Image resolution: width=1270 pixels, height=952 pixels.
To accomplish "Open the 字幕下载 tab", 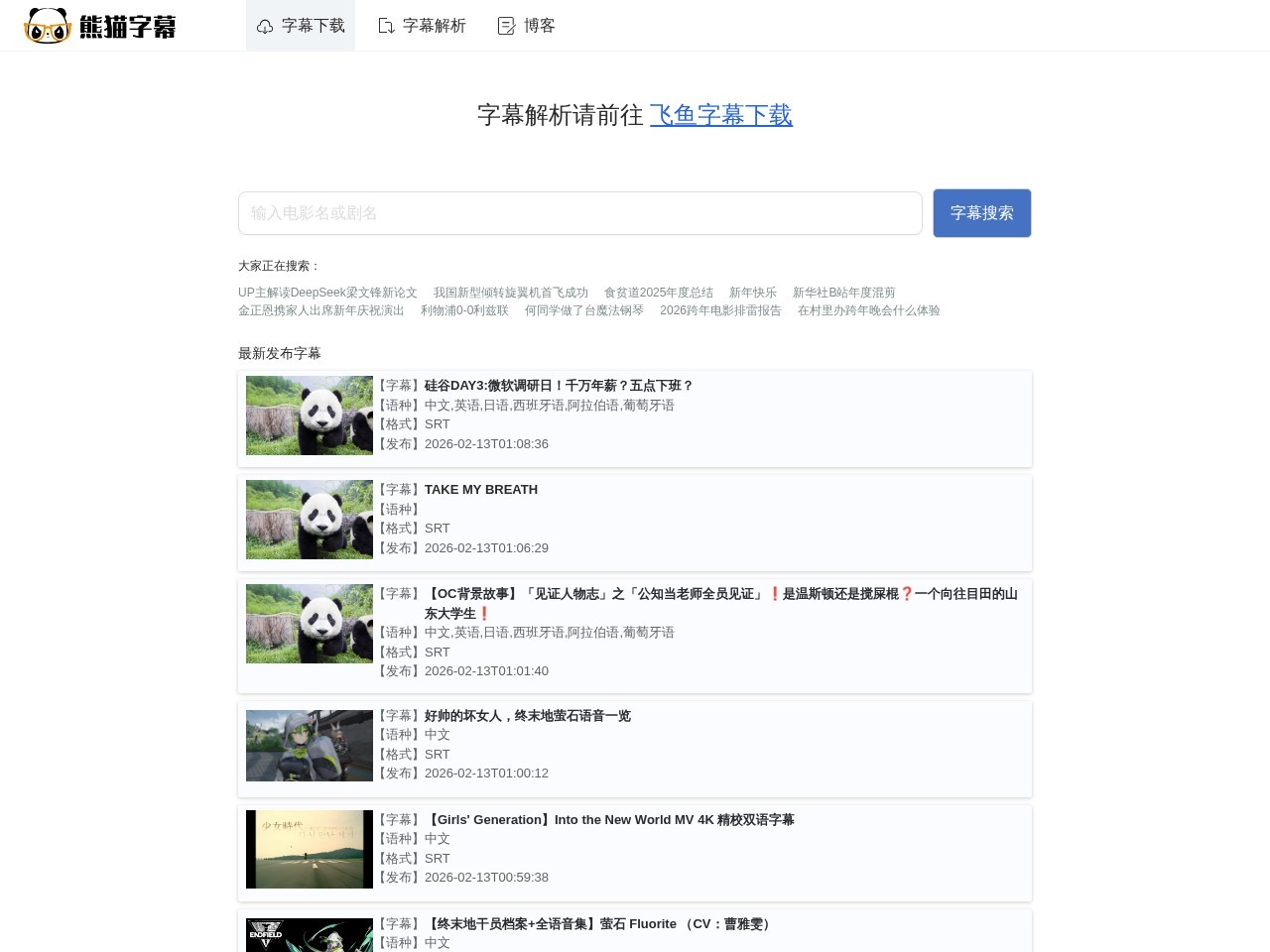I will tap(313, 26).
